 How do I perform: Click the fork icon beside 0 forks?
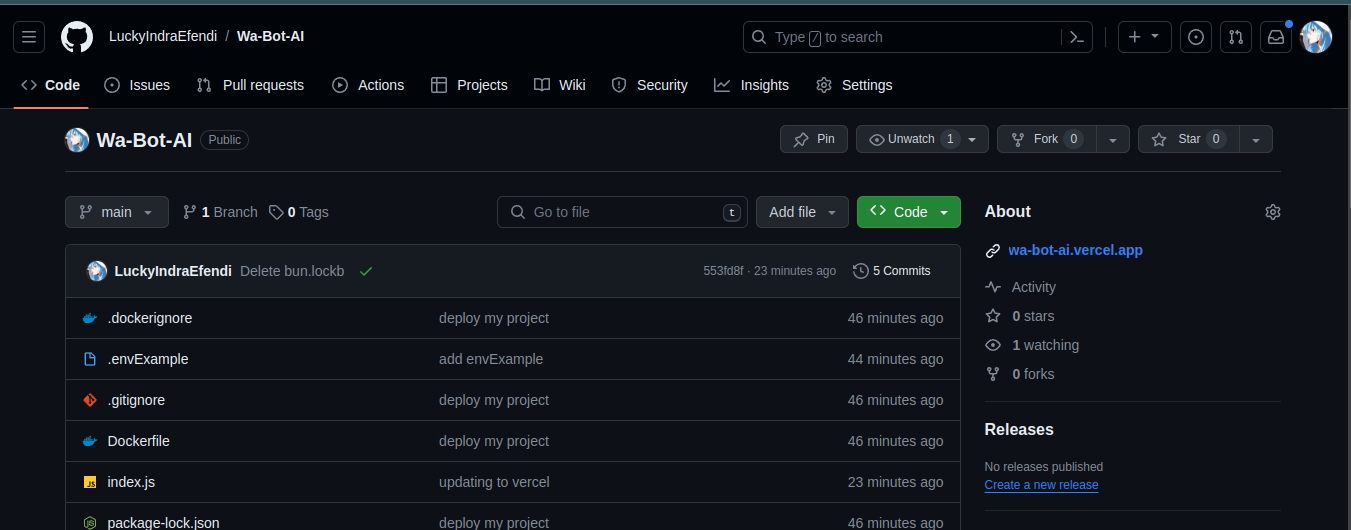[993, 374]
